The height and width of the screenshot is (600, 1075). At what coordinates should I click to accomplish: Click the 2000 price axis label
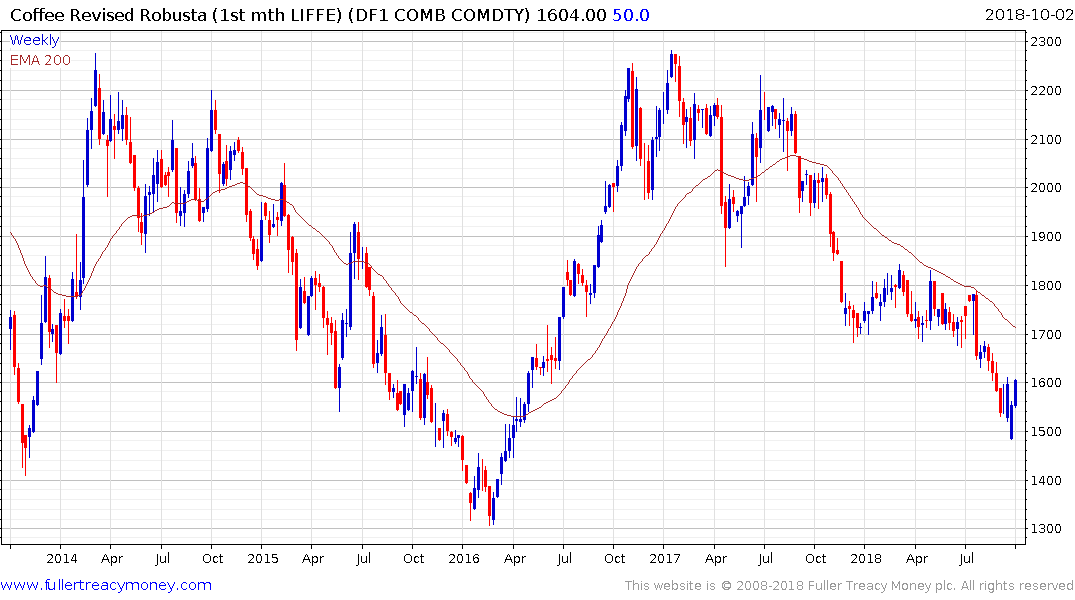point(1046,188)
